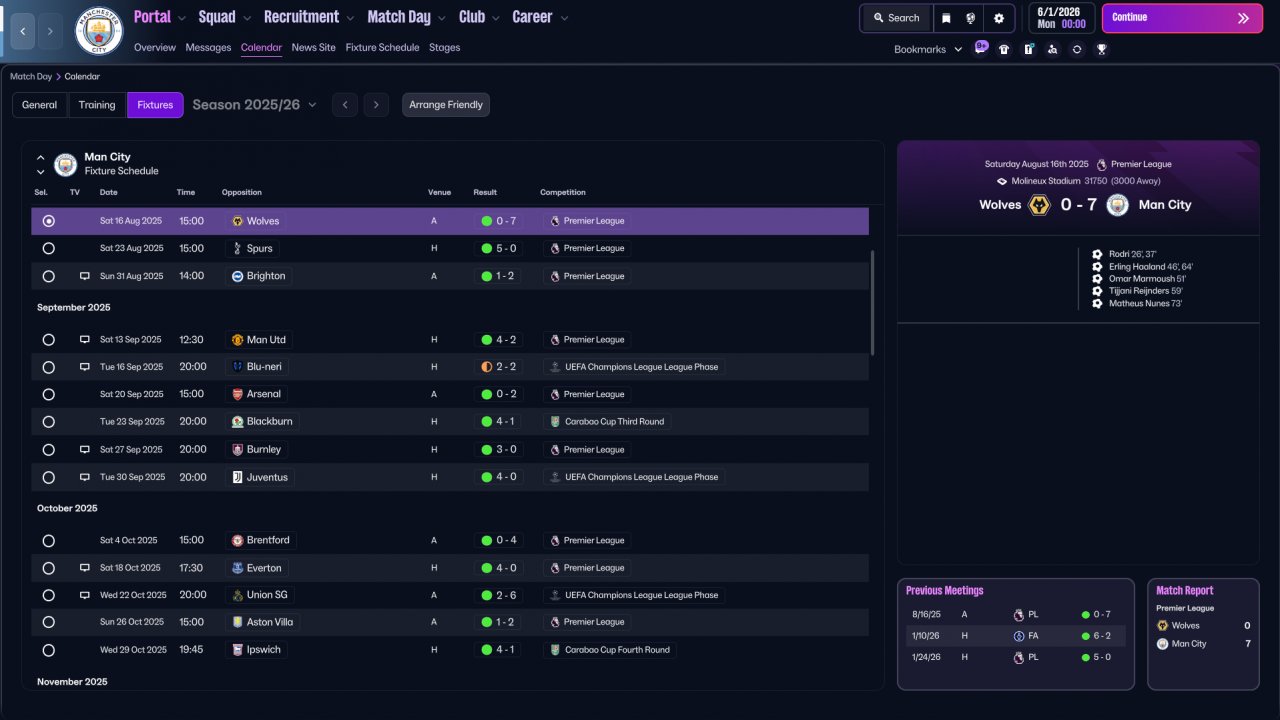1280x720 pixels.
Task: Open the Fixture Schedule tab
Action: [x=383, y=48]
